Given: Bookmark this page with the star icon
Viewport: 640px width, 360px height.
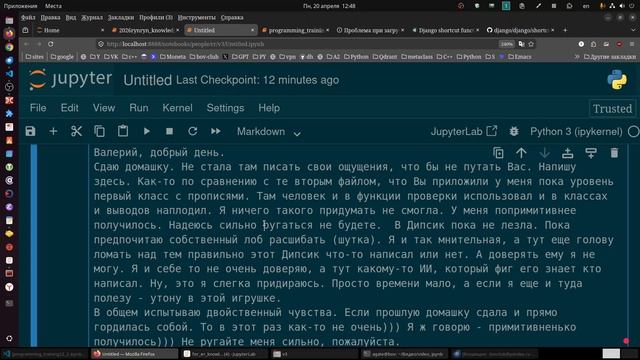Looking at the screenshot, I should 531,44.
